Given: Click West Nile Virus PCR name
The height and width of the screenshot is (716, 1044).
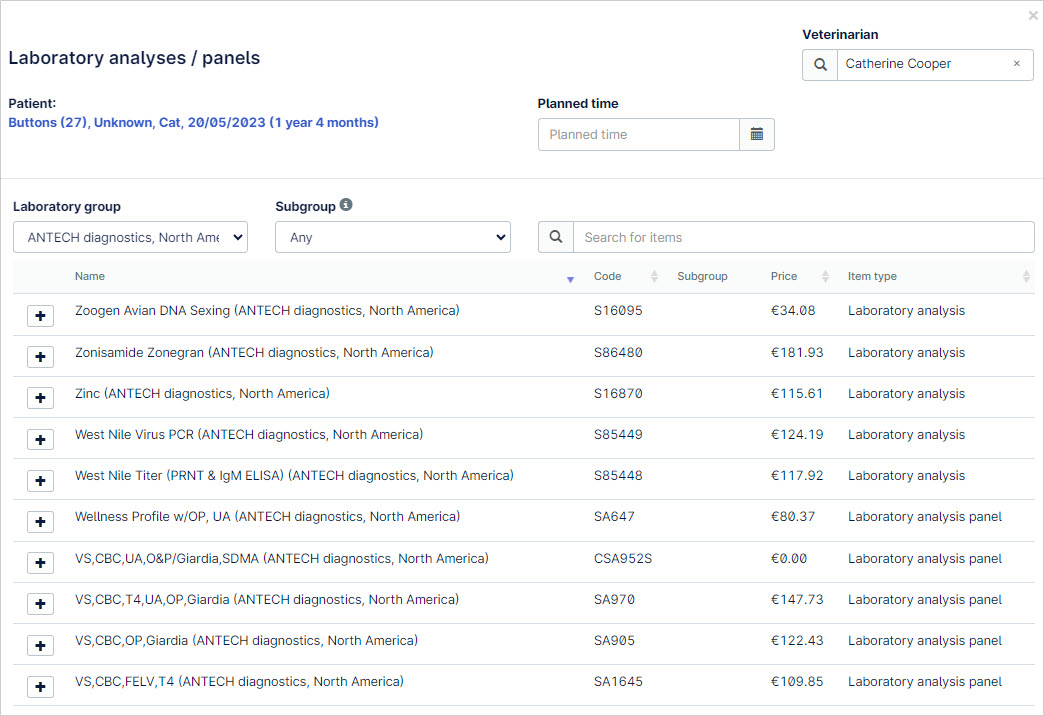Looking at the screenshot, I should pyautogui.click(x=249, y=435).
